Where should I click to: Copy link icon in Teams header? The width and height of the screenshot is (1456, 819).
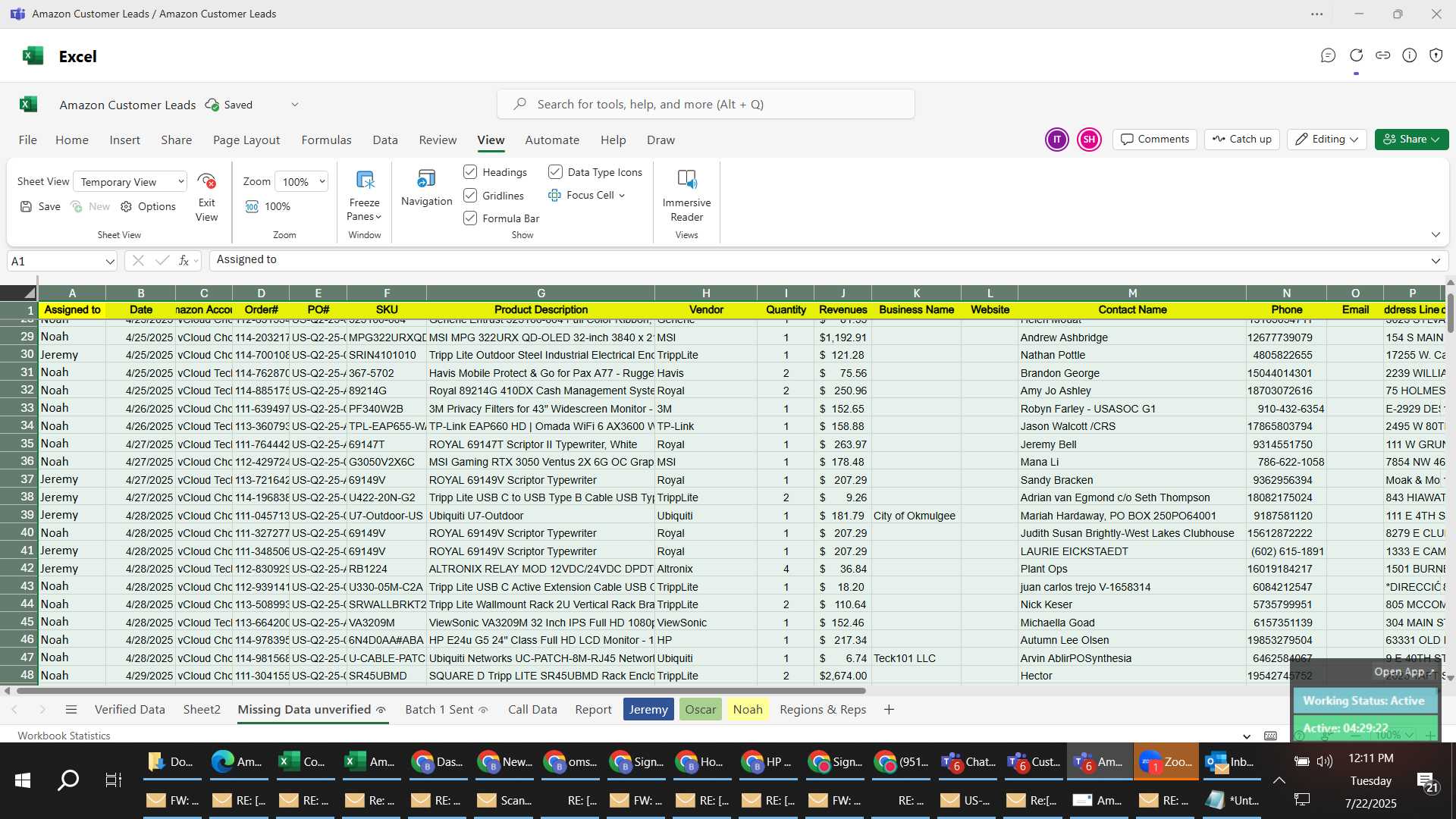pyautogui.click(x=1383, y=55)
